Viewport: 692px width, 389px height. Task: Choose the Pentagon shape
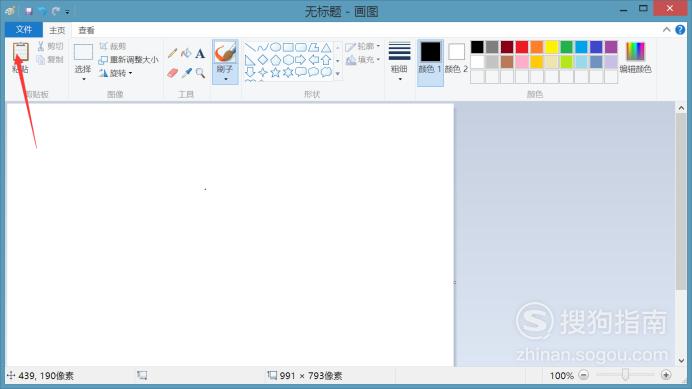[x=275, y=60]
